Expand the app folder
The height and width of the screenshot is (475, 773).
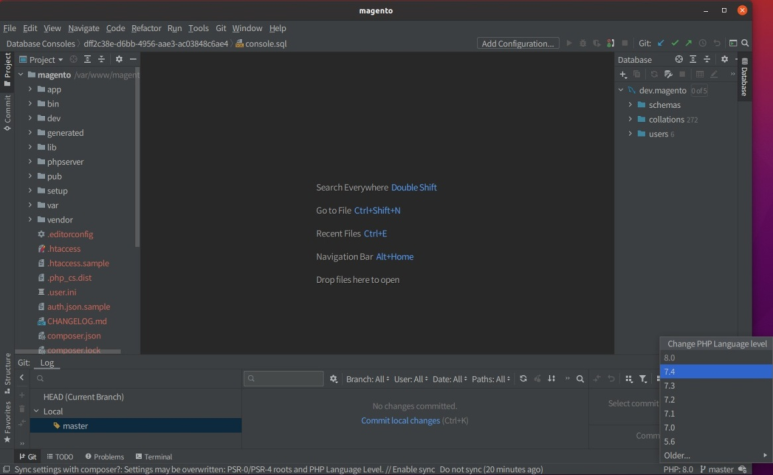(30, 89)
